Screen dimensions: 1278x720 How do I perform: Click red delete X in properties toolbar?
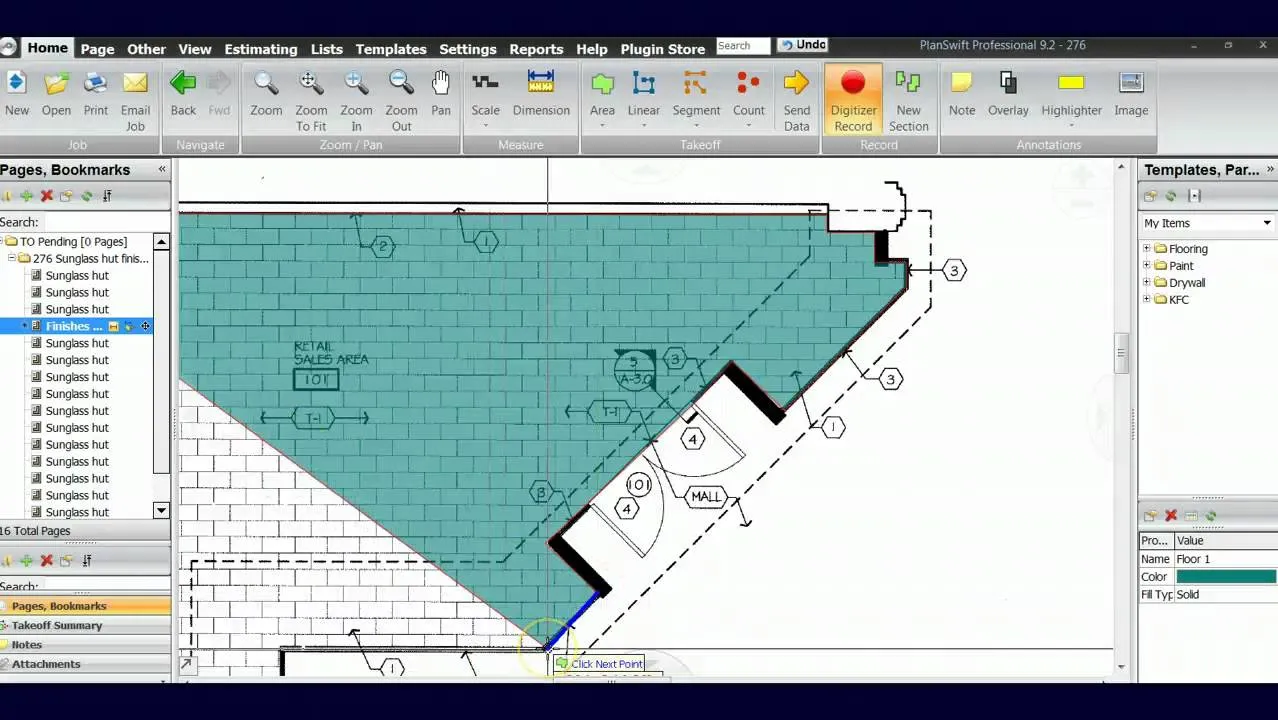point(1171,516)
